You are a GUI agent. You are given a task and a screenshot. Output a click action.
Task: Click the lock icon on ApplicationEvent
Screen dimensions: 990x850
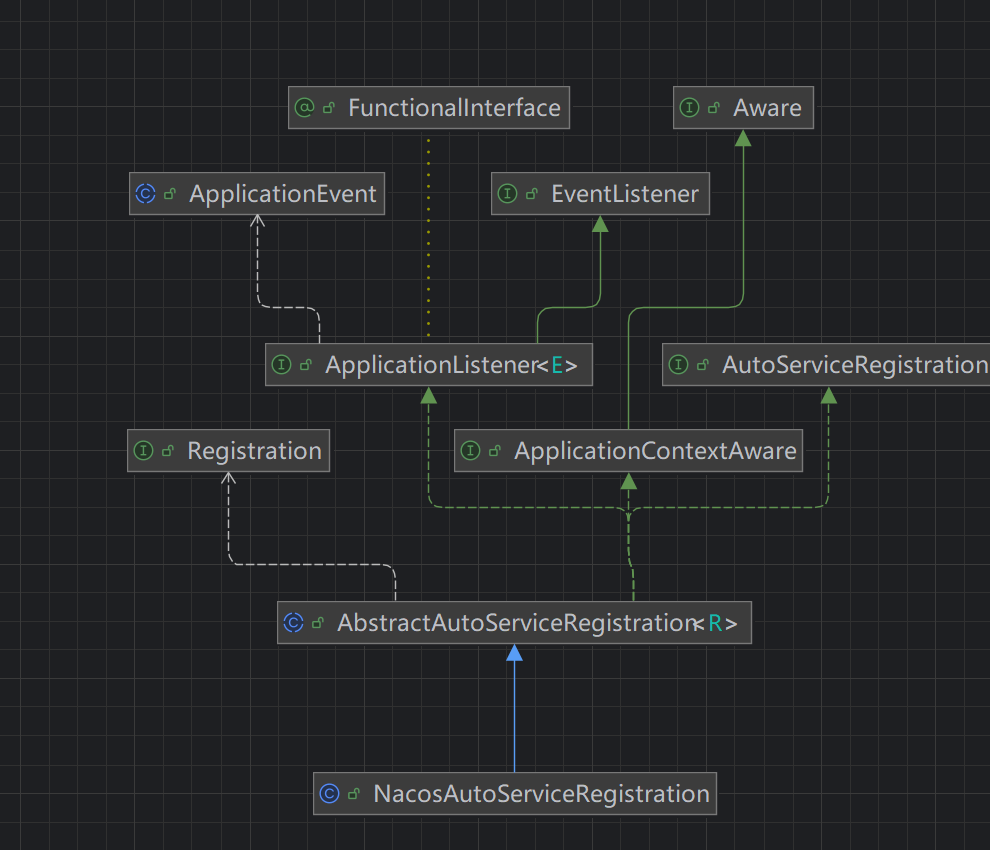click(170, 195)
